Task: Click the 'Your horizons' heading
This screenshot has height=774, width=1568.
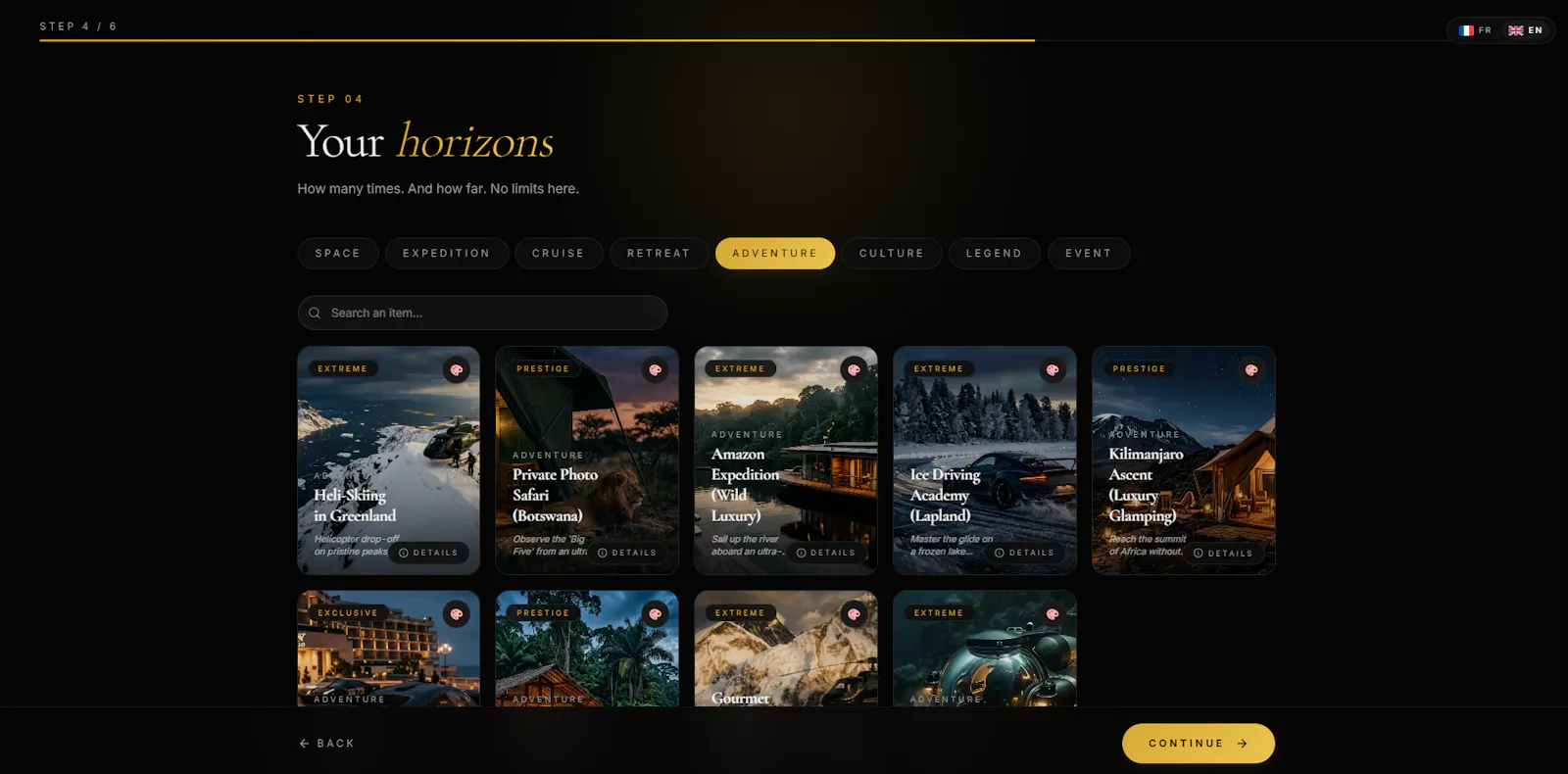Action: [x=425, y=142]
